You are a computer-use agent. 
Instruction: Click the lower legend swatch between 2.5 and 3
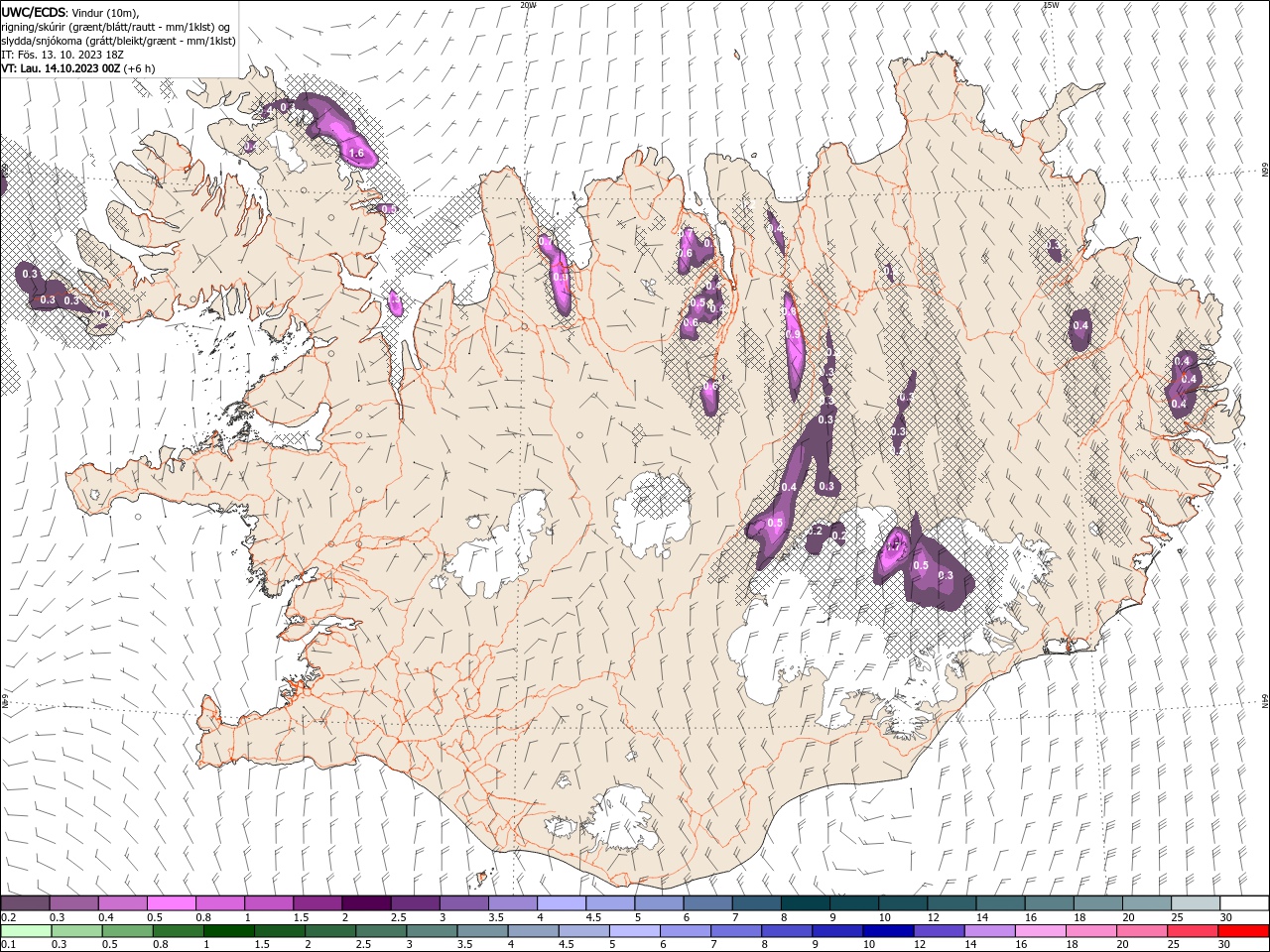pyautogui.click(x=380, y=931)
